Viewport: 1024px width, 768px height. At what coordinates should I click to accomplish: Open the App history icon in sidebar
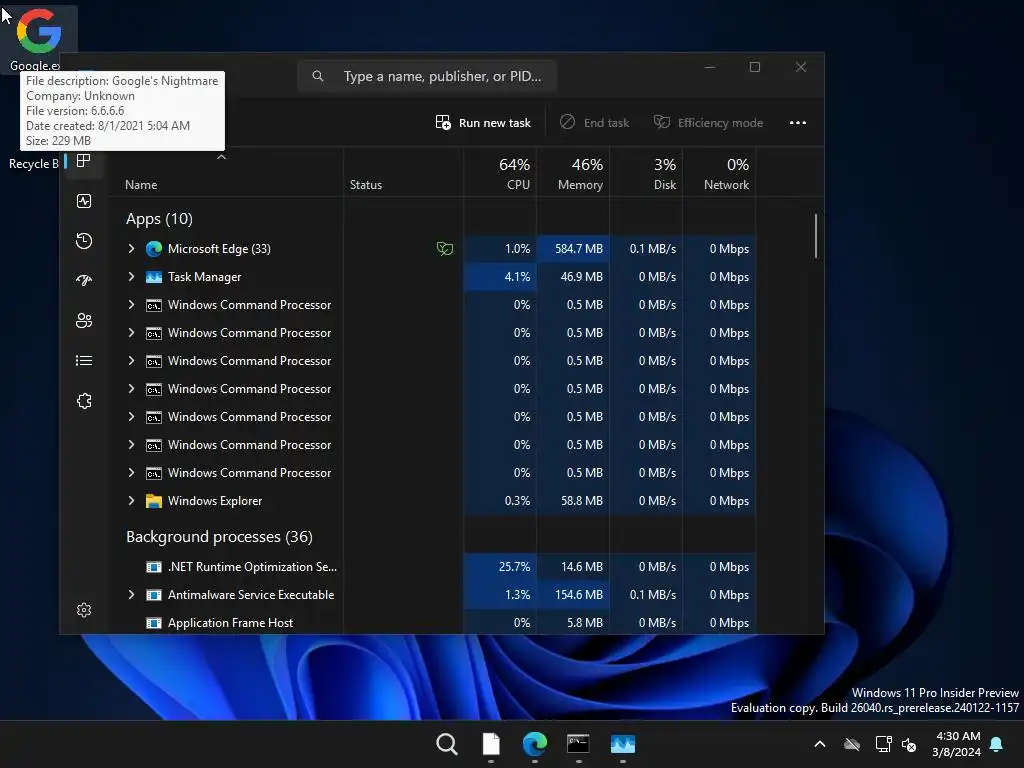pyautogui.click(x=84, y=241)
